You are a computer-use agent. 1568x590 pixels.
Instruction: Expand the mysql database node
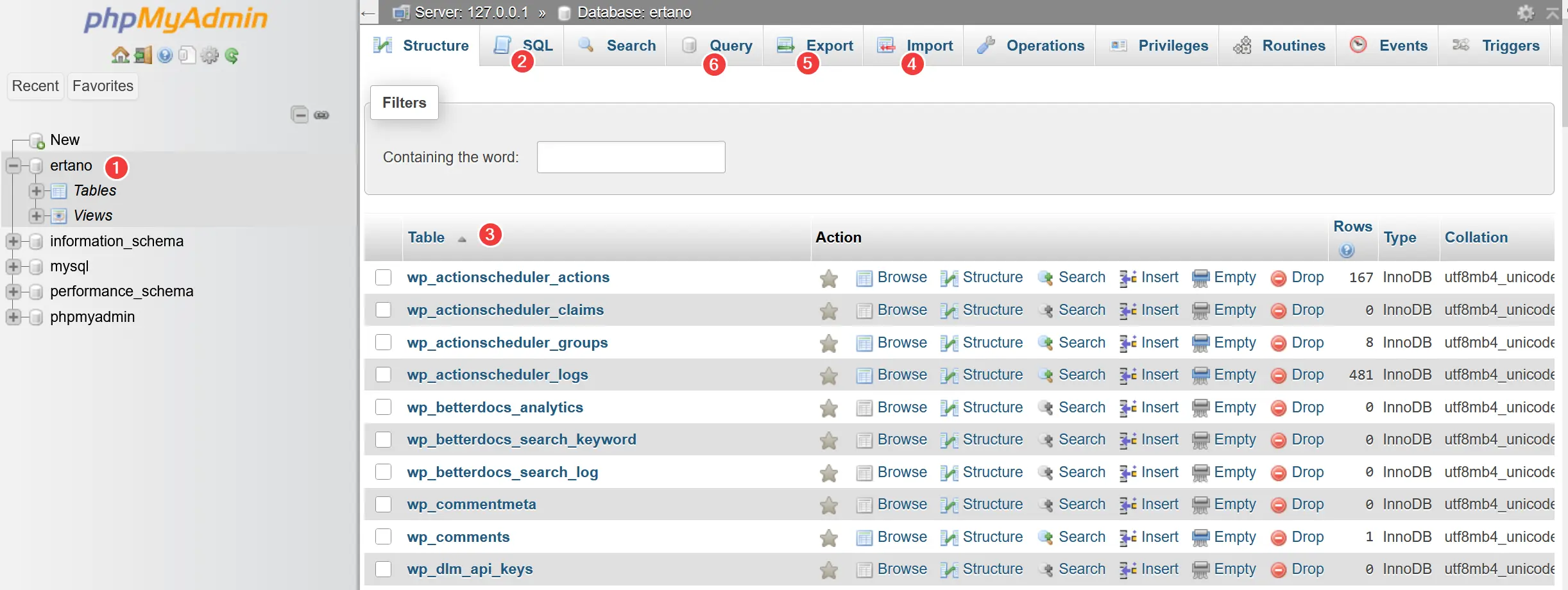13,266
